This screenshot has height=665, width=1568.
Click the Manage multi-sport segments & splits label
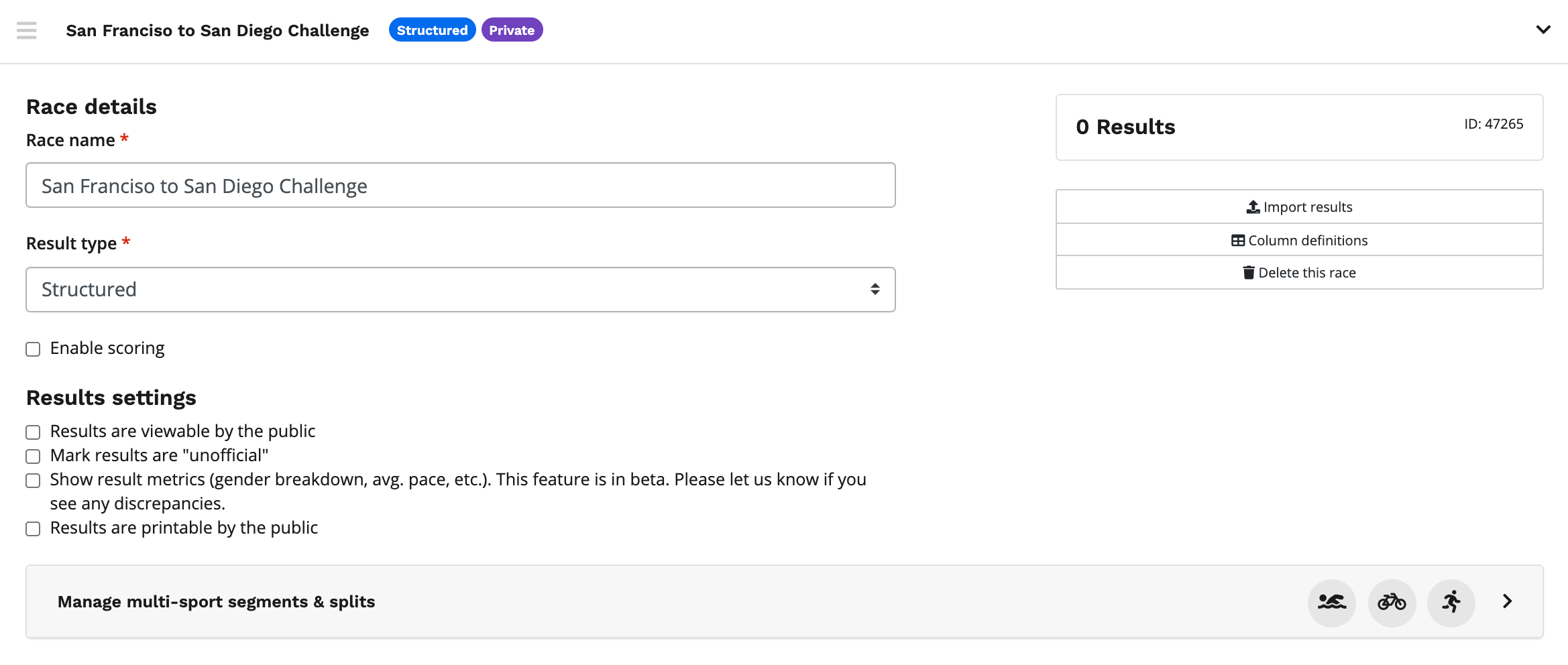216,602
